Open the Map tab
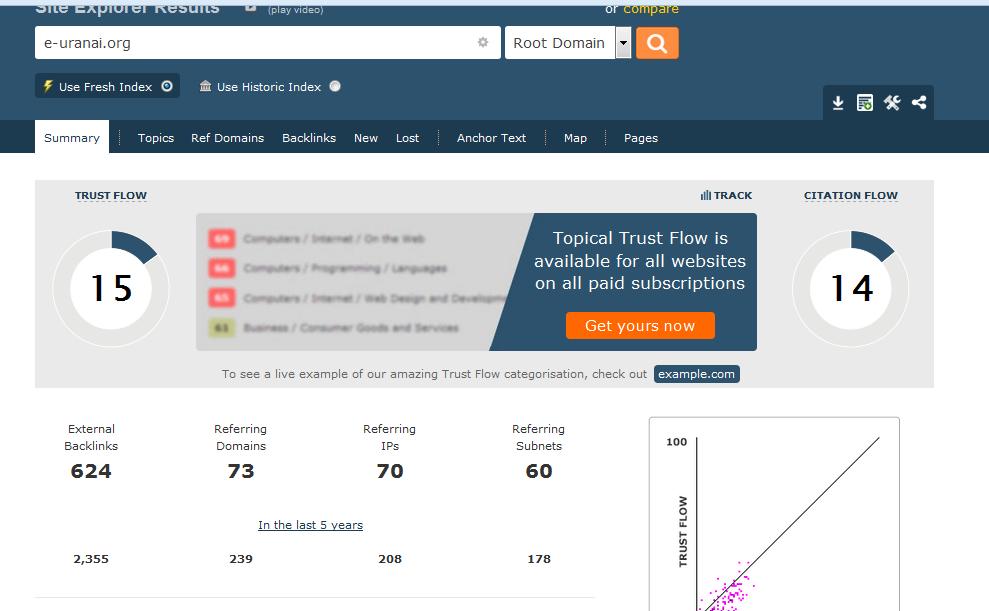This screenshot has width=989, height=611. tap(575, 138)
